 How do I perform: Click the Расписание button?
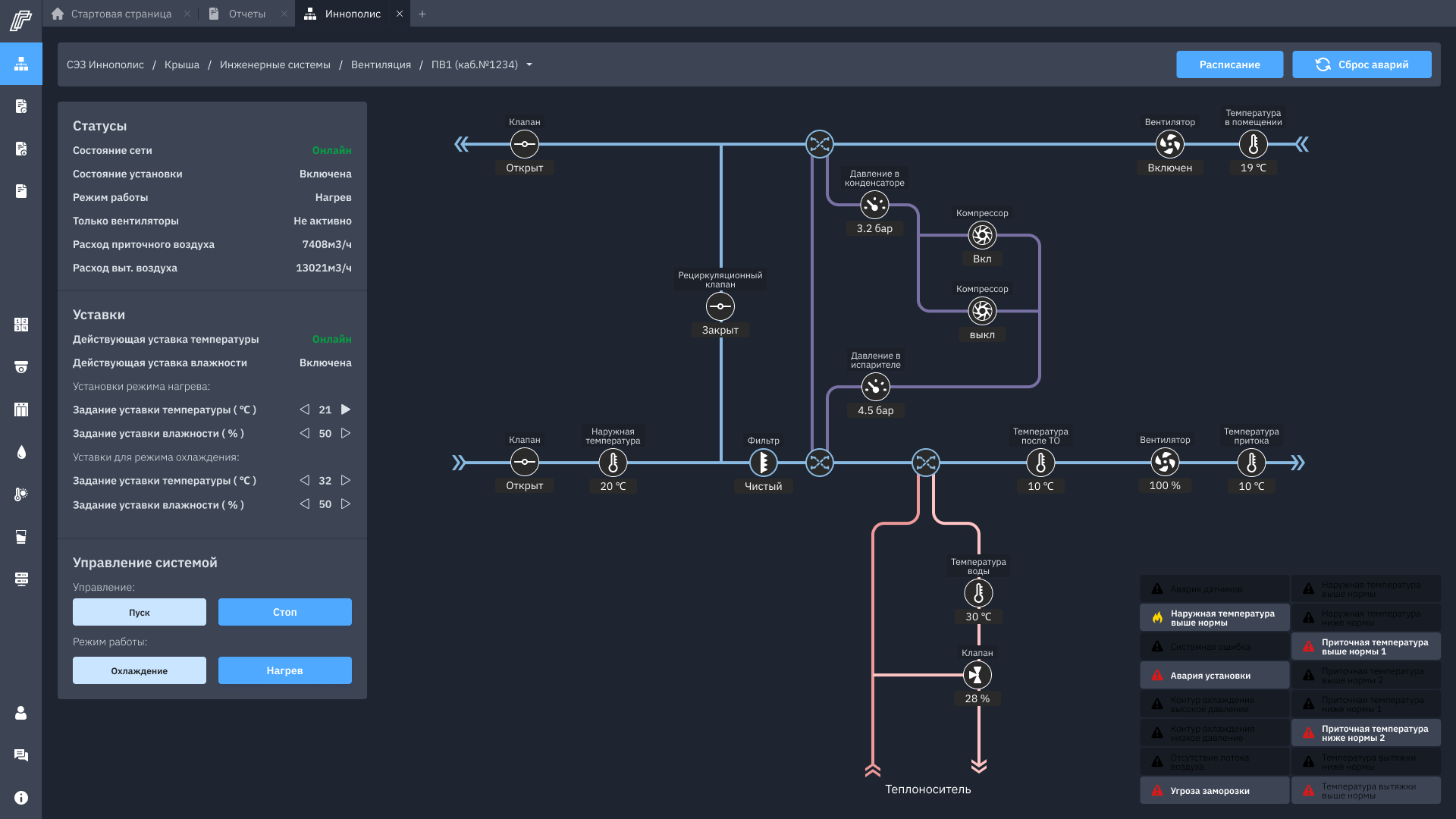click(x=1229, y=64)
